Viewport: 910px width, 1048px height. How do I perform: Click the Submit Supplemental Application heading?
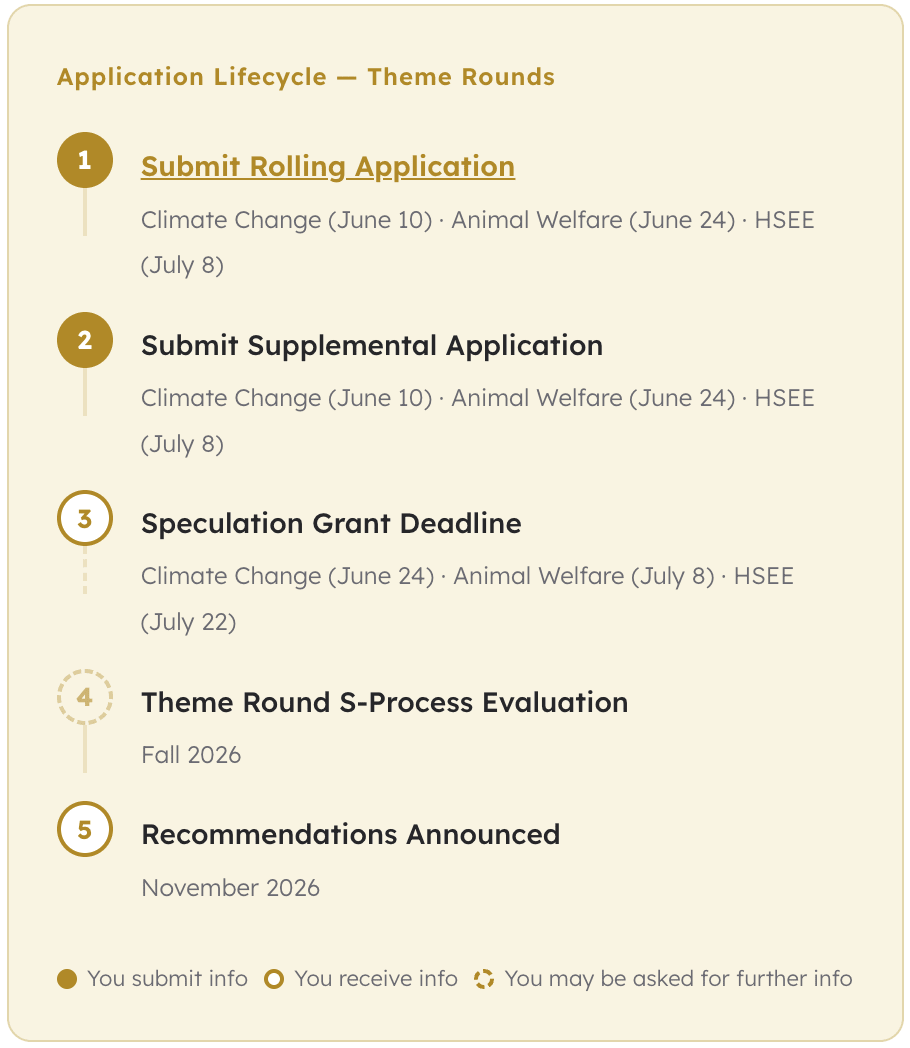[372, 345]
